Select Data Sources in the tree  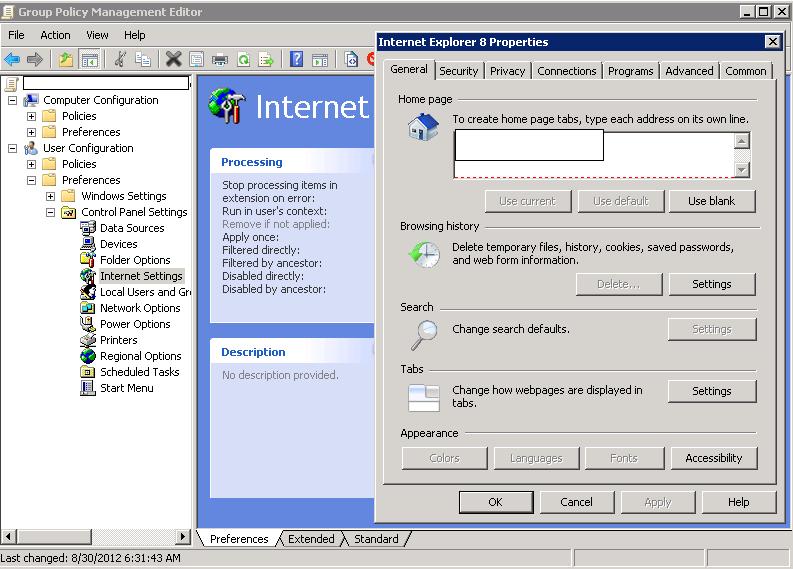tap(132, 228)
